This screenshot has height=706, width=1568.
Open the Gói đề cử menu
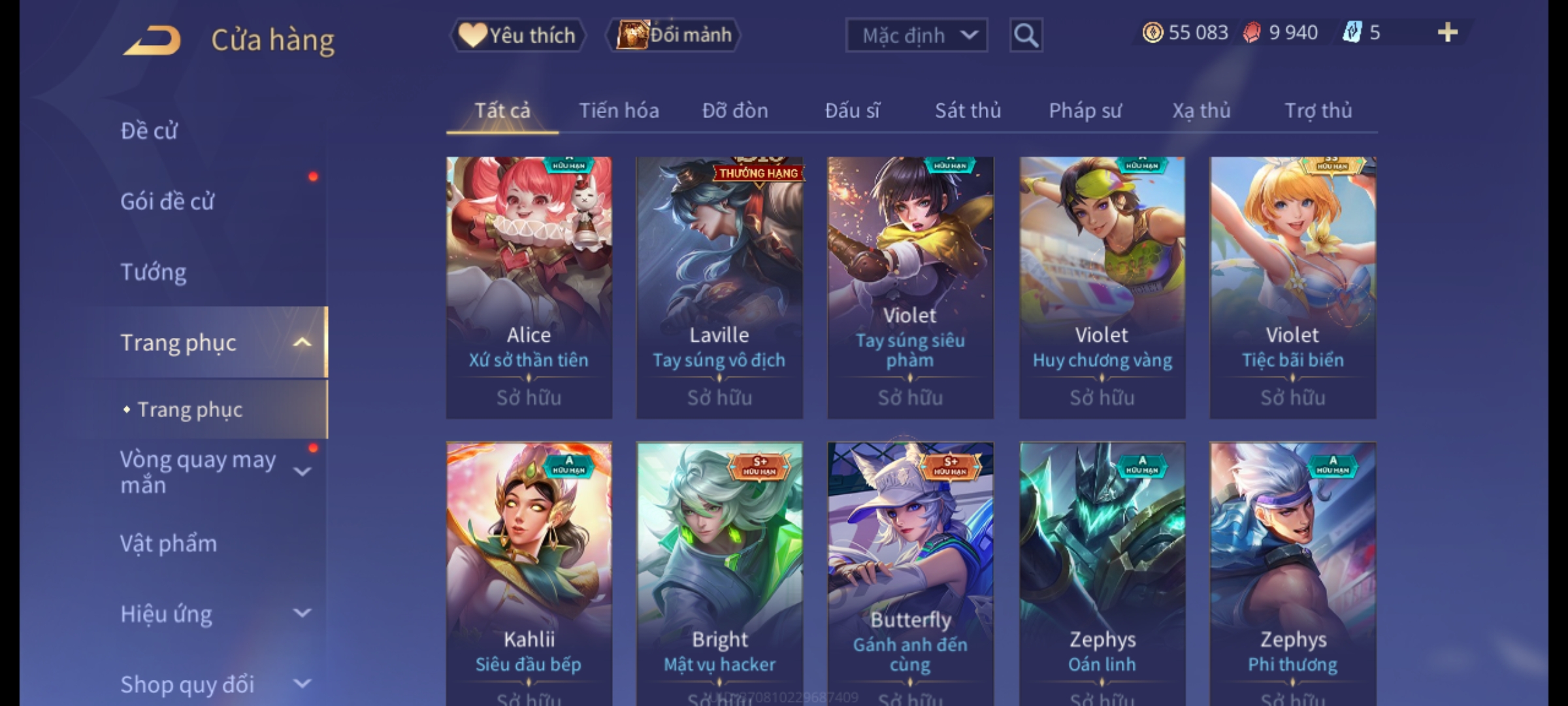pyautogui.click(x=167, y=201)
